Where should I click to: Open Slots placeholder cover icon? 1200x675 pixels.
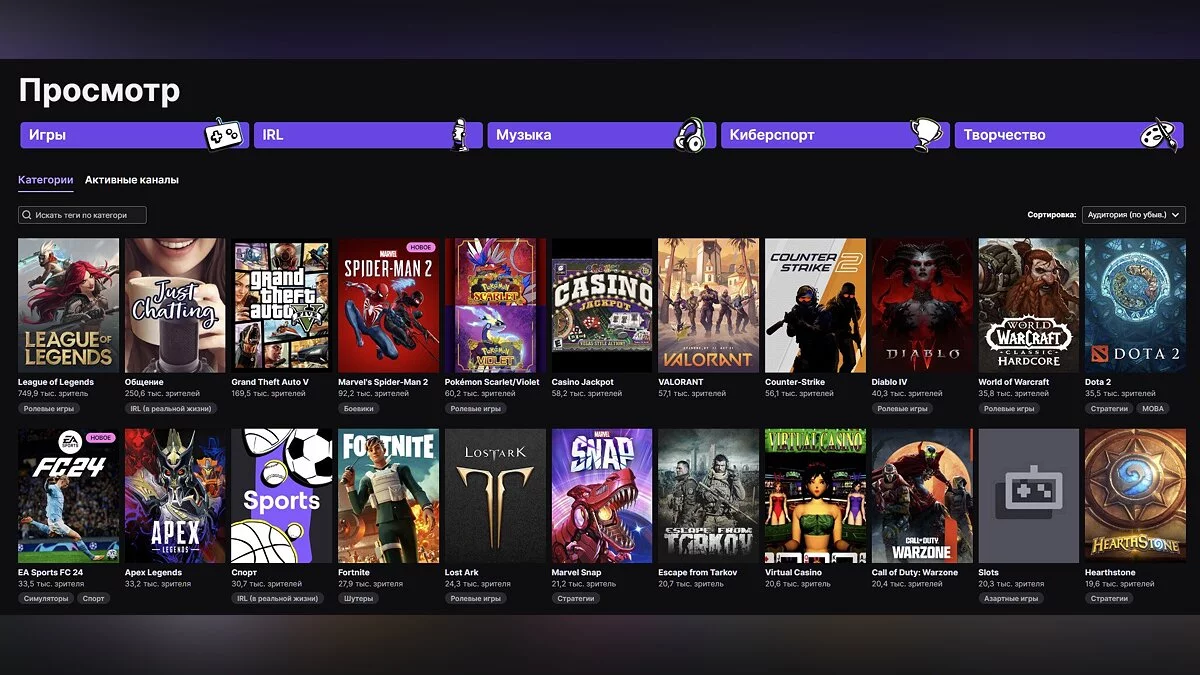pos(1028,496)
